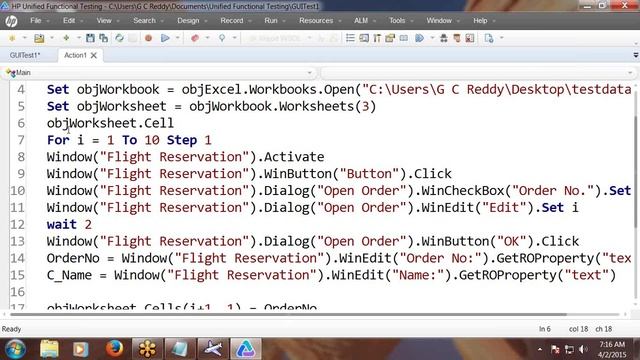The height and width of the screenshot is (360, 640).
Task: Open the ALM menu
Action: (361, 20)
